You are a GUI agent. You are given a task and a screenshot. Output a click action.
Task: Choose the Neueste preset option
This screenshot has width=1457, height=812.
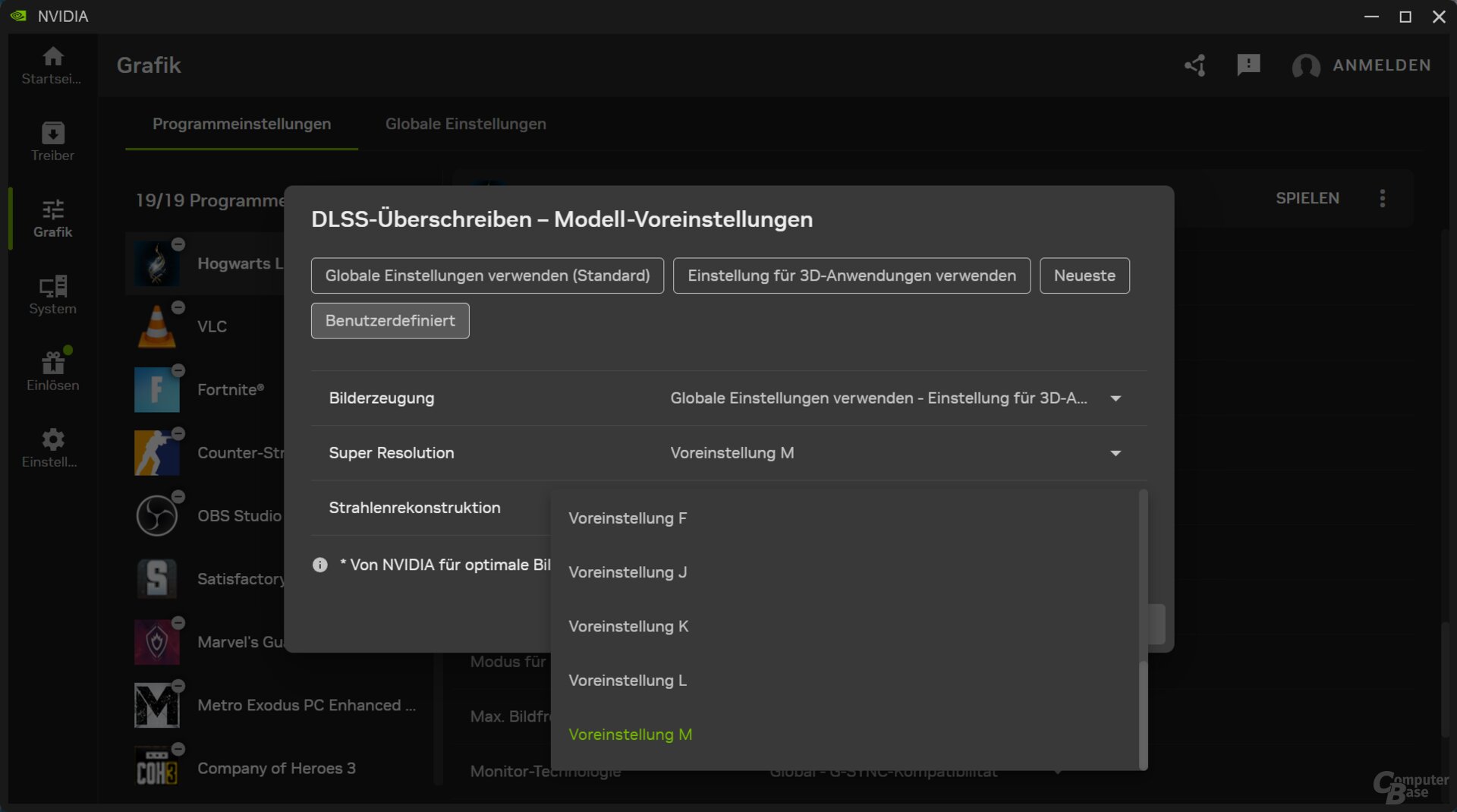1084,275
